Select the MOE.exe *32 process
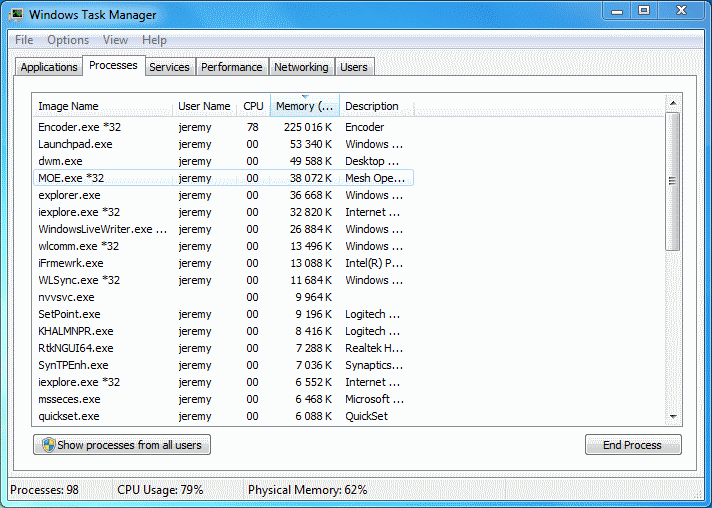This screenshot has height=508, width=712. click(x=223, y=178)
